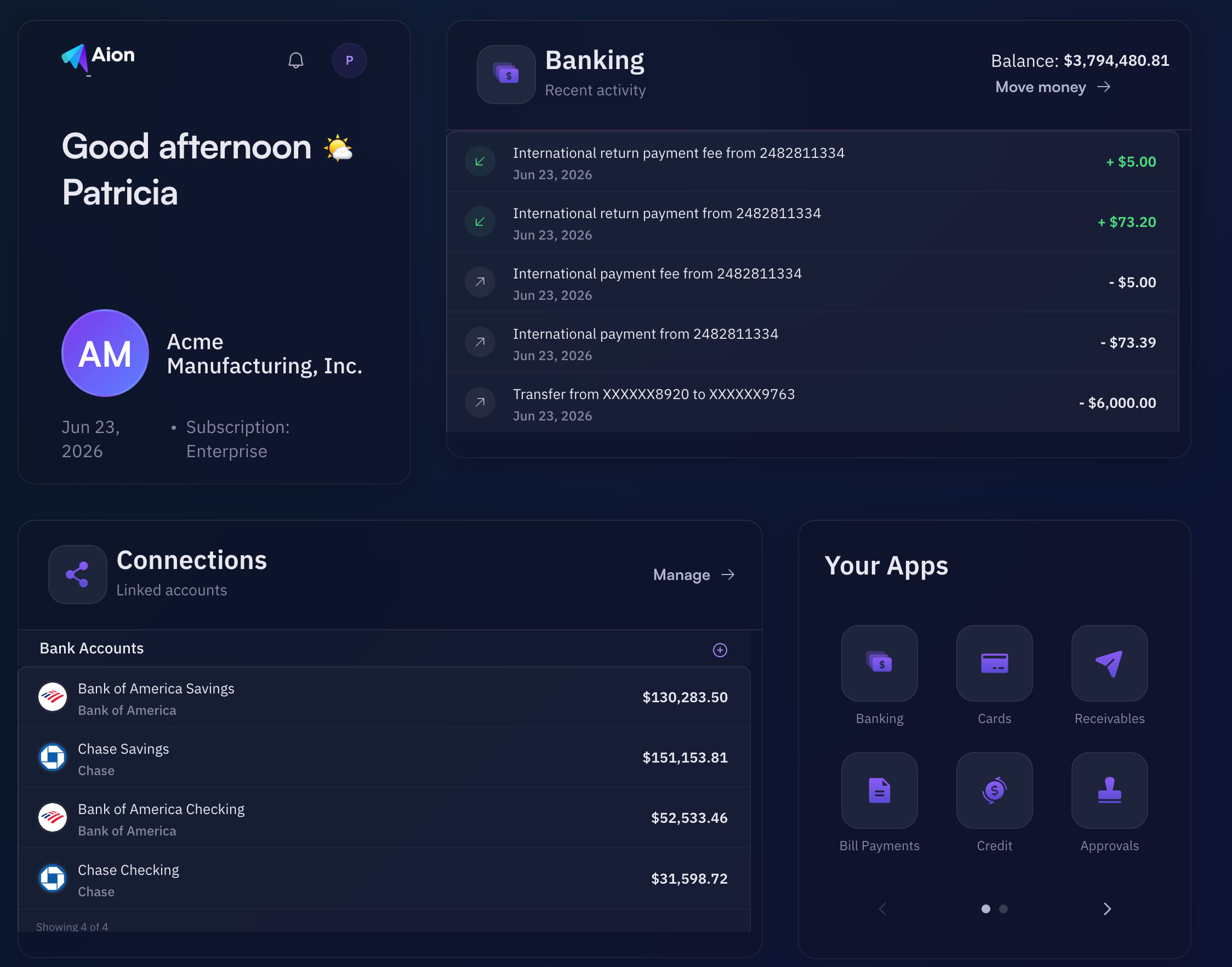
Task: Open International payment fee from 2482811334 row
Action: 813,282
